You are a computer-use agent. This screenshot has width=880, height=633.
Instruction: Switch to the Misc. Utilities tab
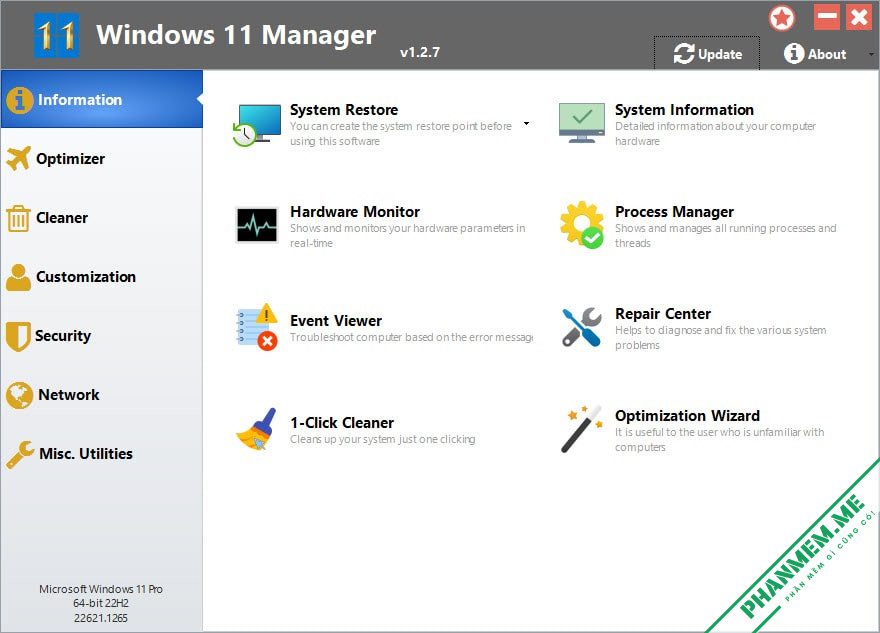pyautogui.click(x=102, y=453)
